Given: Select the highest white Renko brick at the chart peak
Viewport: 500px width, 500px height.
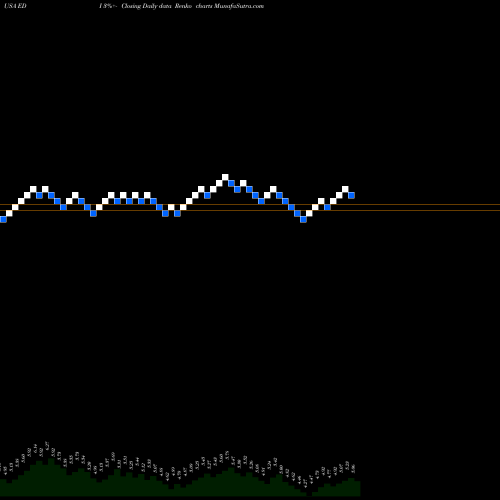Looking at the screenshot, I should tap(225, 177).
